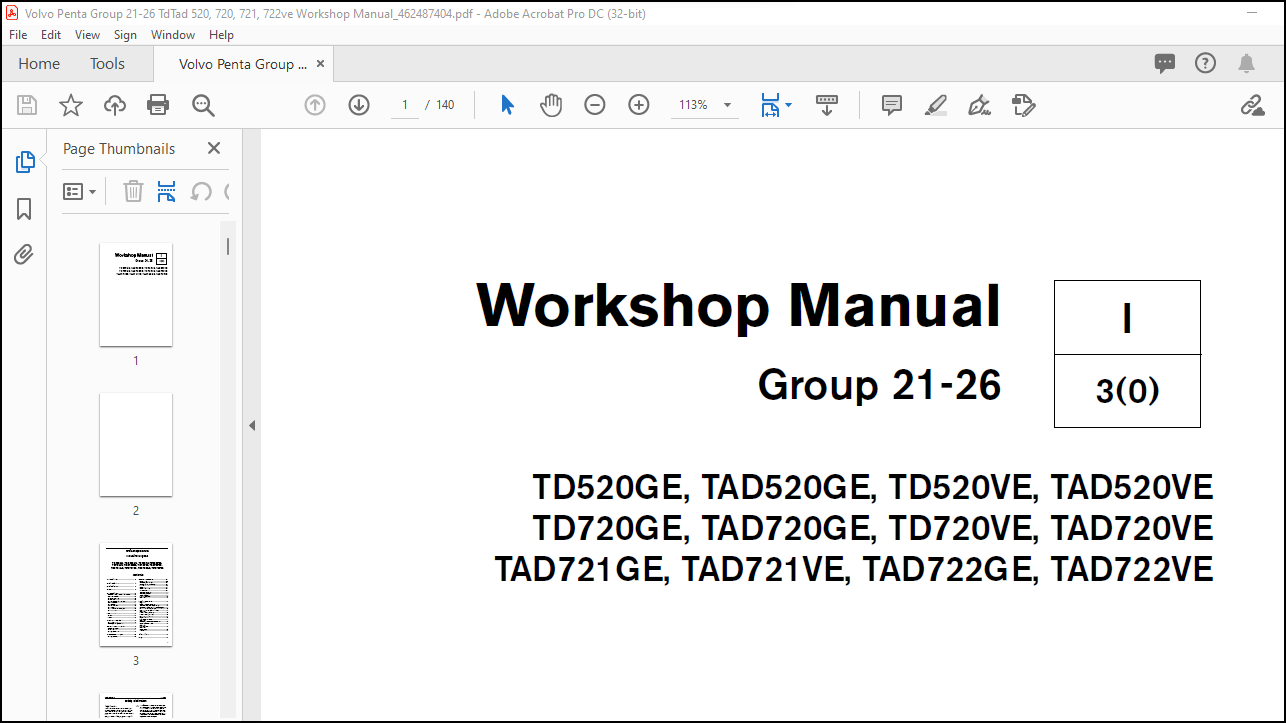Go to next page arrow
1286x723 pixels.
359,105
